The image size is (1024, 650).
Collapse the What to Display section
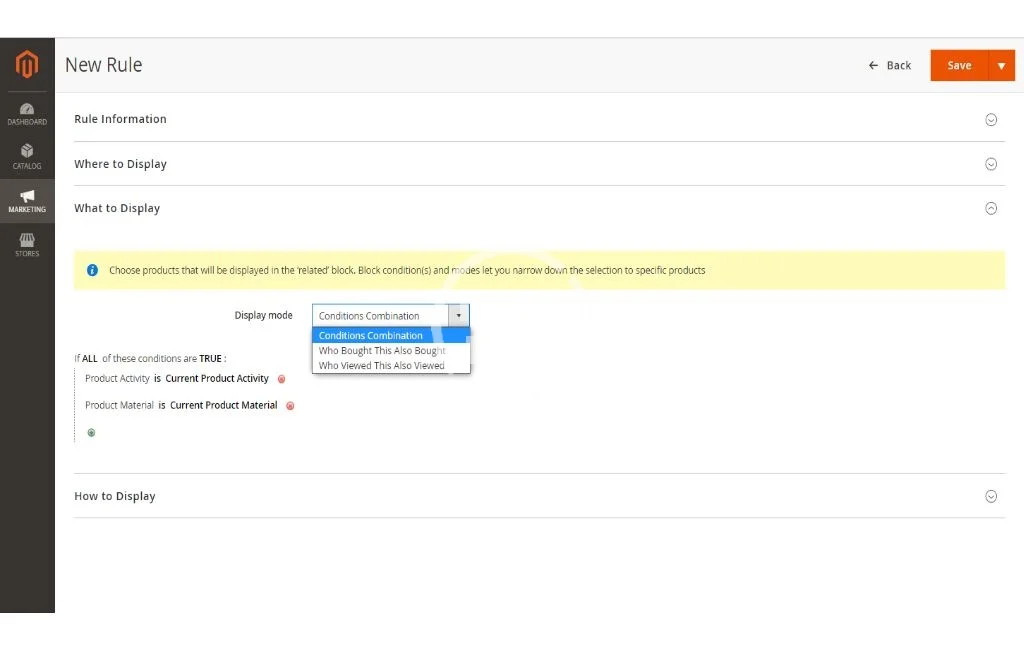click(x=991, y=208)
